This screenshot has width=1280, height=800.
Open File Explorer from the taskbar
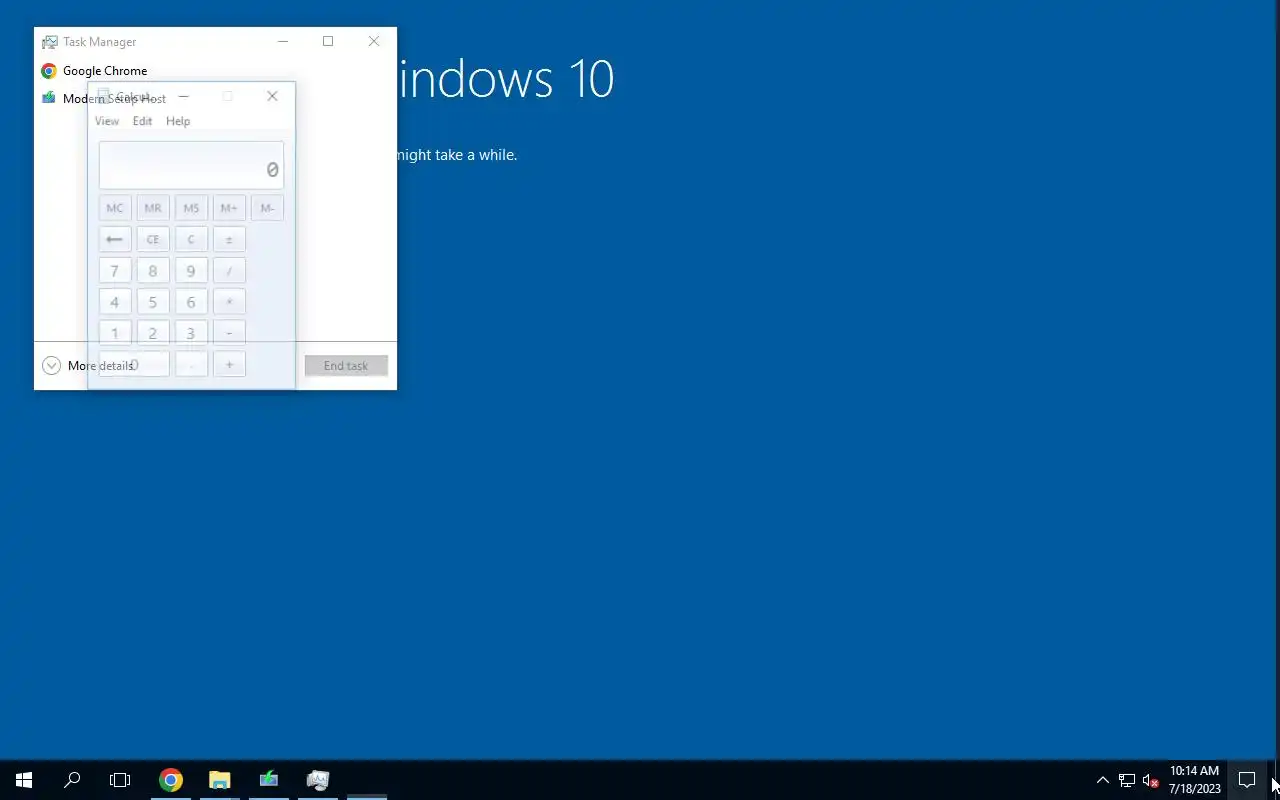220,780
